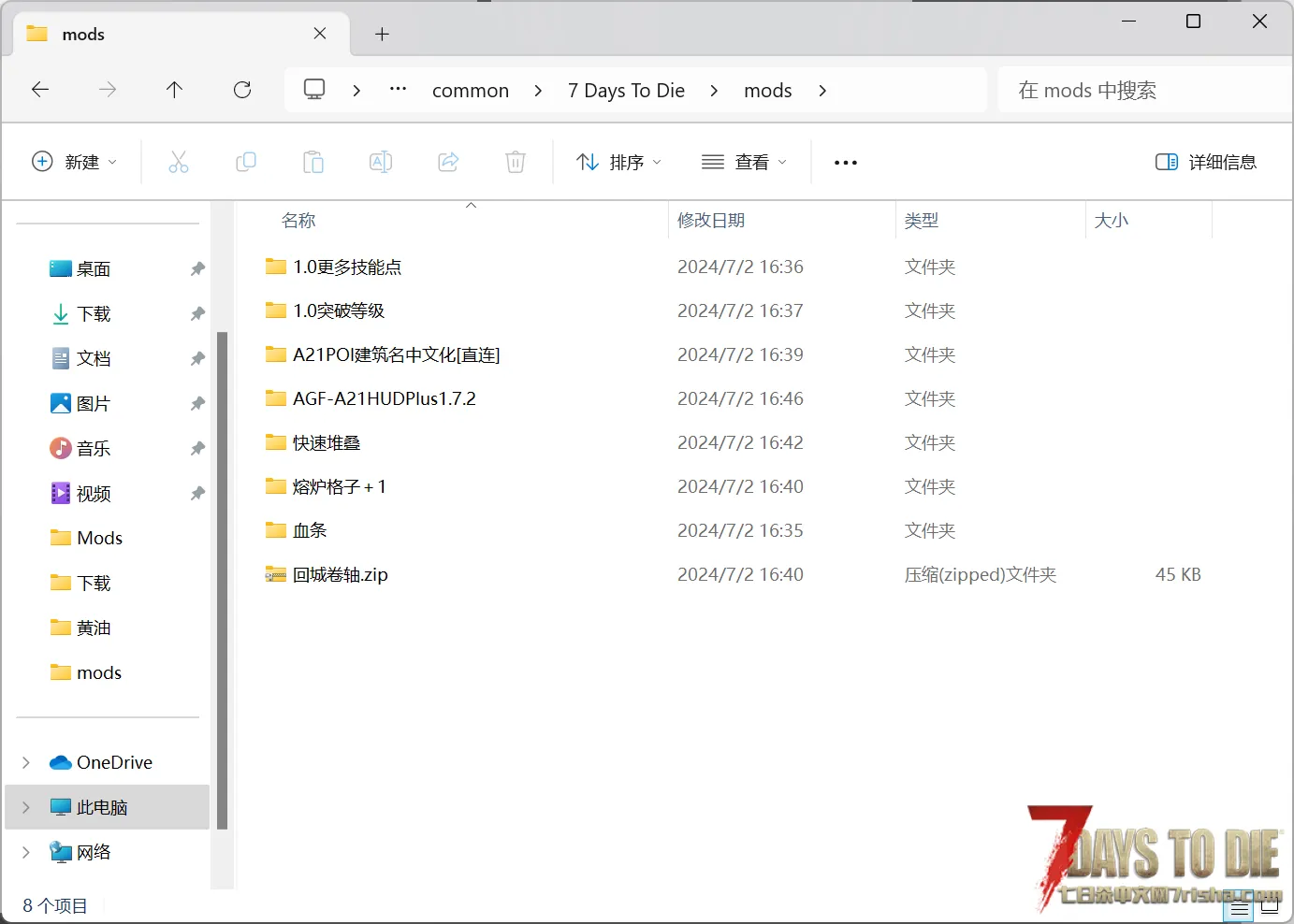Click mods in the address path

tap(768, 91)
